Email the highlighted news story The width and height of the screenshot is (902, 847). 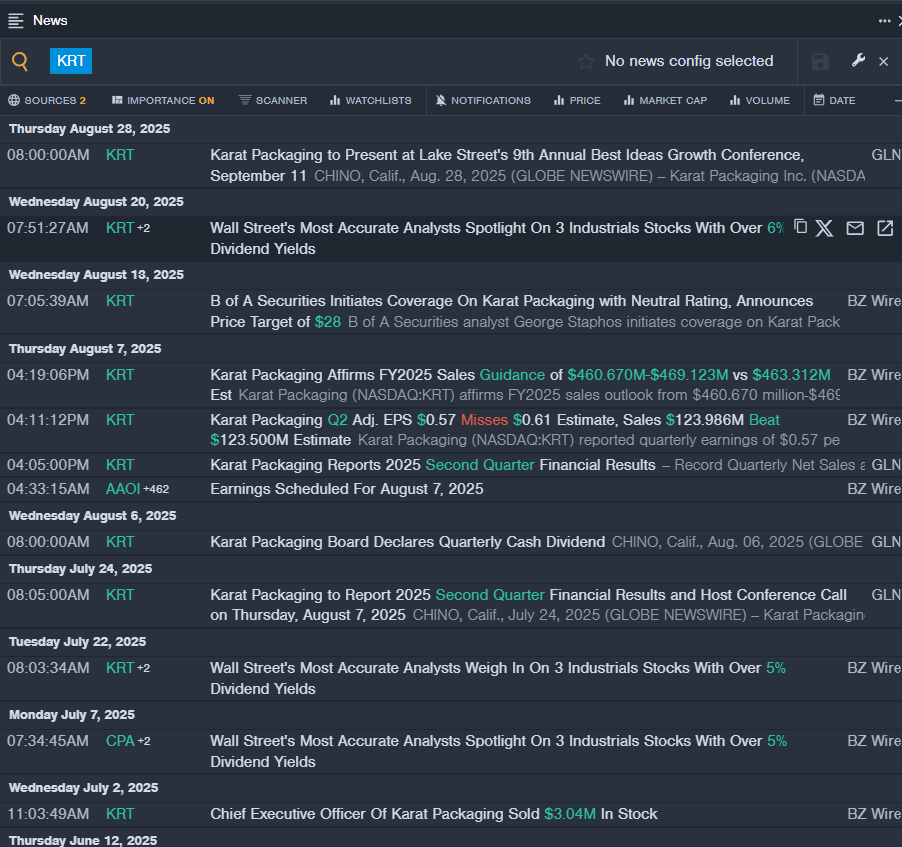click(855, 228)
